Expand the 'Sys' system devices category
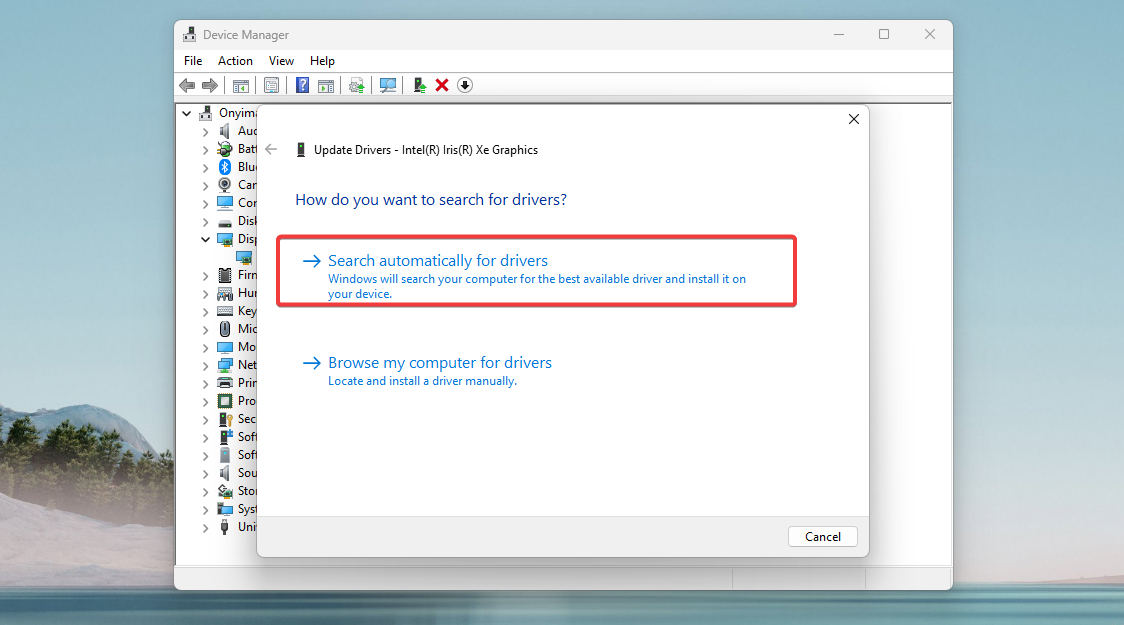This screenshot has height=625, width=1124. 205,510
